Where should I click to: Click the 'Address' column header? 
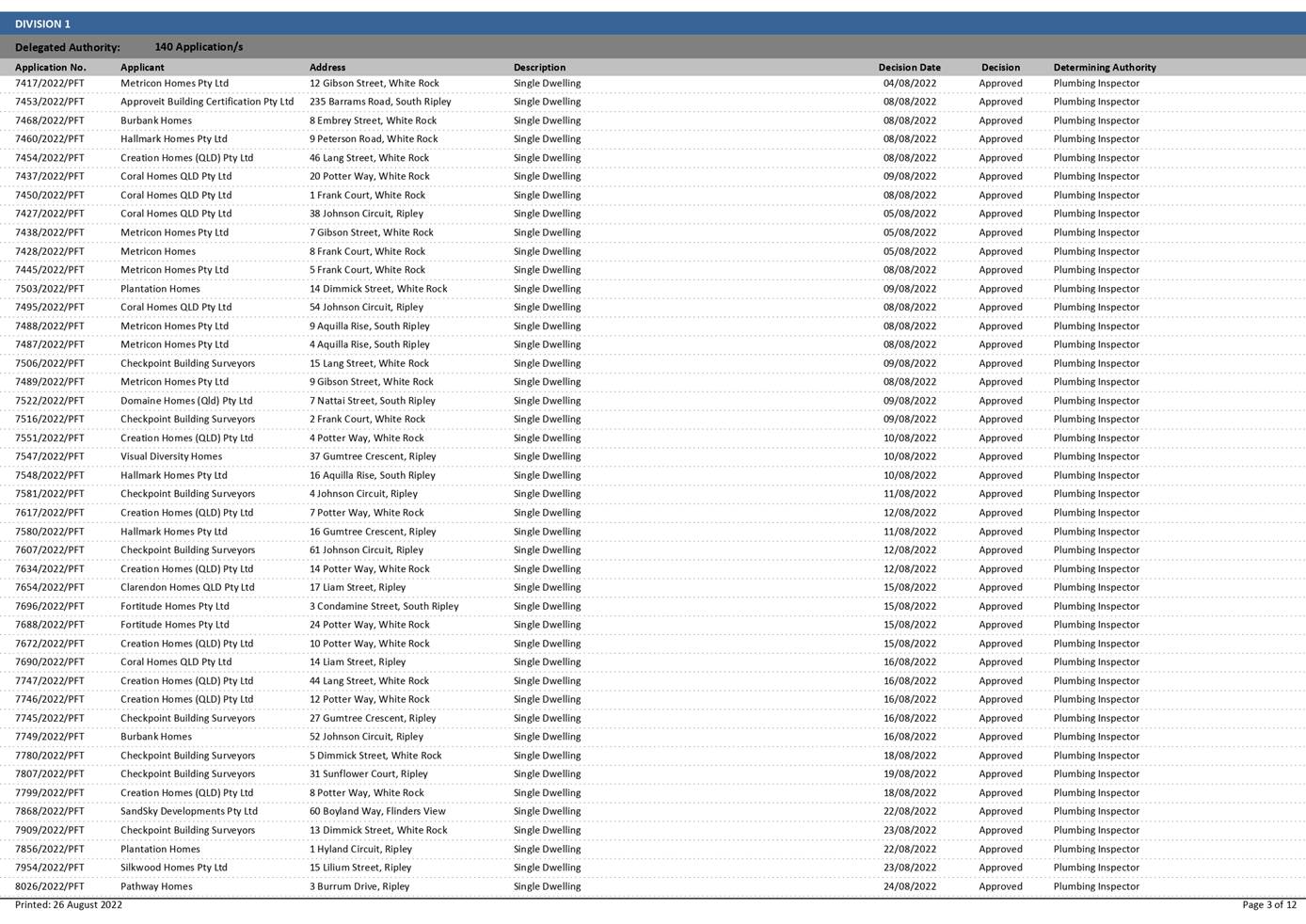click(327, 68)
